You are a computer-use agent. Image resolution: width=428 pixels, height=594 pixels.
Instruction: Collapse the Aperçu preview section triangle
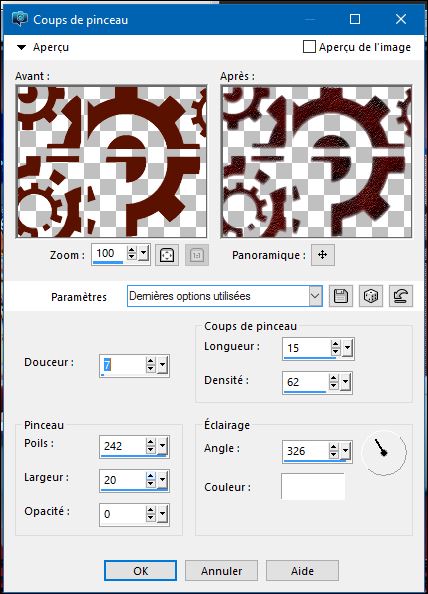pyautogui.click(x=22, y=47)
